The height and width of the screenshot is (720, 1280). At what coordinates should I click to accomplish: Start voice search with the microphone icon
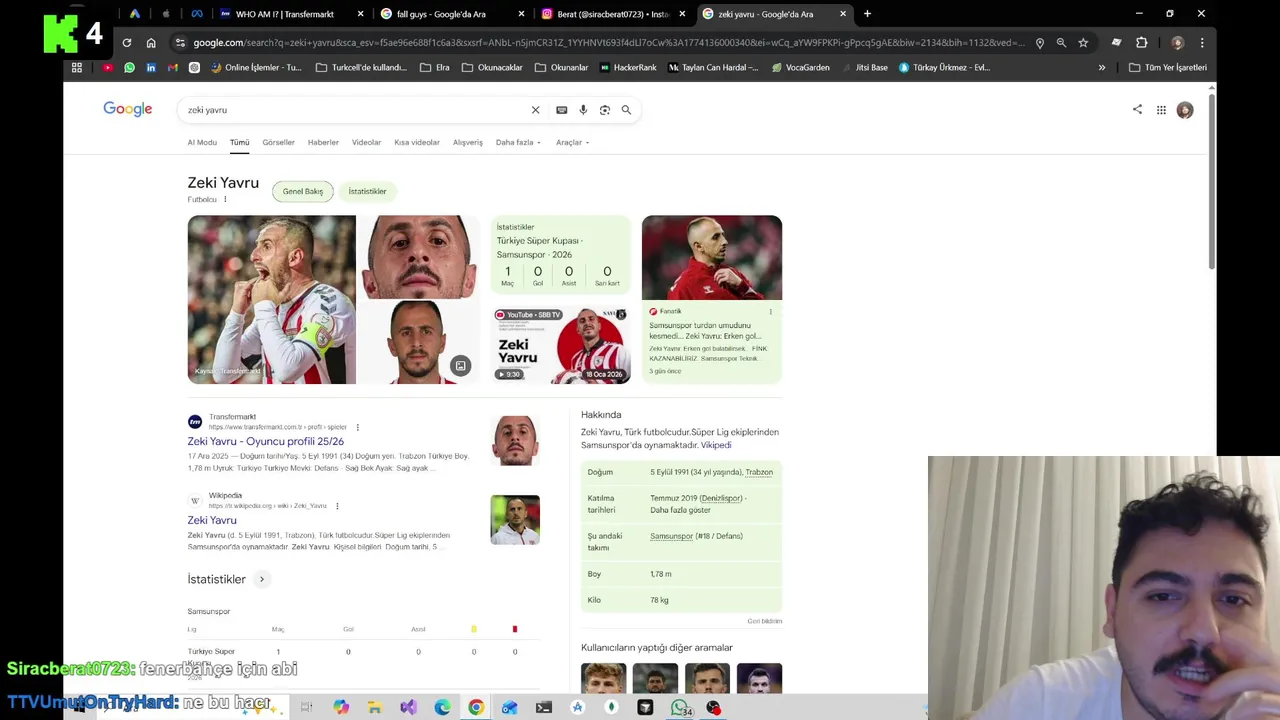(x=583, y=110)
